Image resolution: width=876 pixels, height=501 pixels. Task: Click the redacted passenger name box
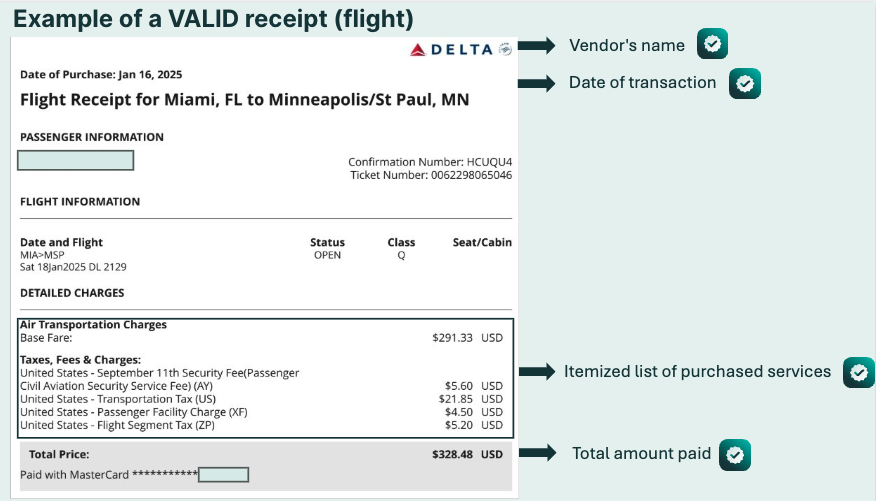(x=75, y=160)
